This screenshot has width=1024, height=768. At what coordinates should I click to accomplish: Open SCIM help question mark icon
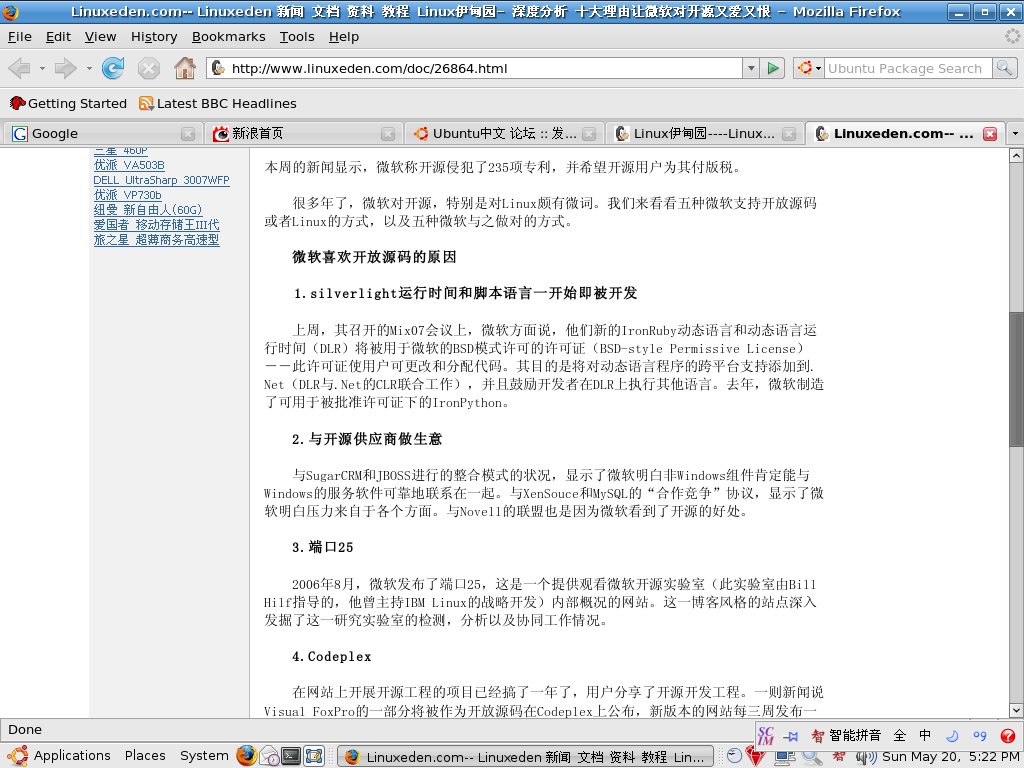(x=1008, y=736)
